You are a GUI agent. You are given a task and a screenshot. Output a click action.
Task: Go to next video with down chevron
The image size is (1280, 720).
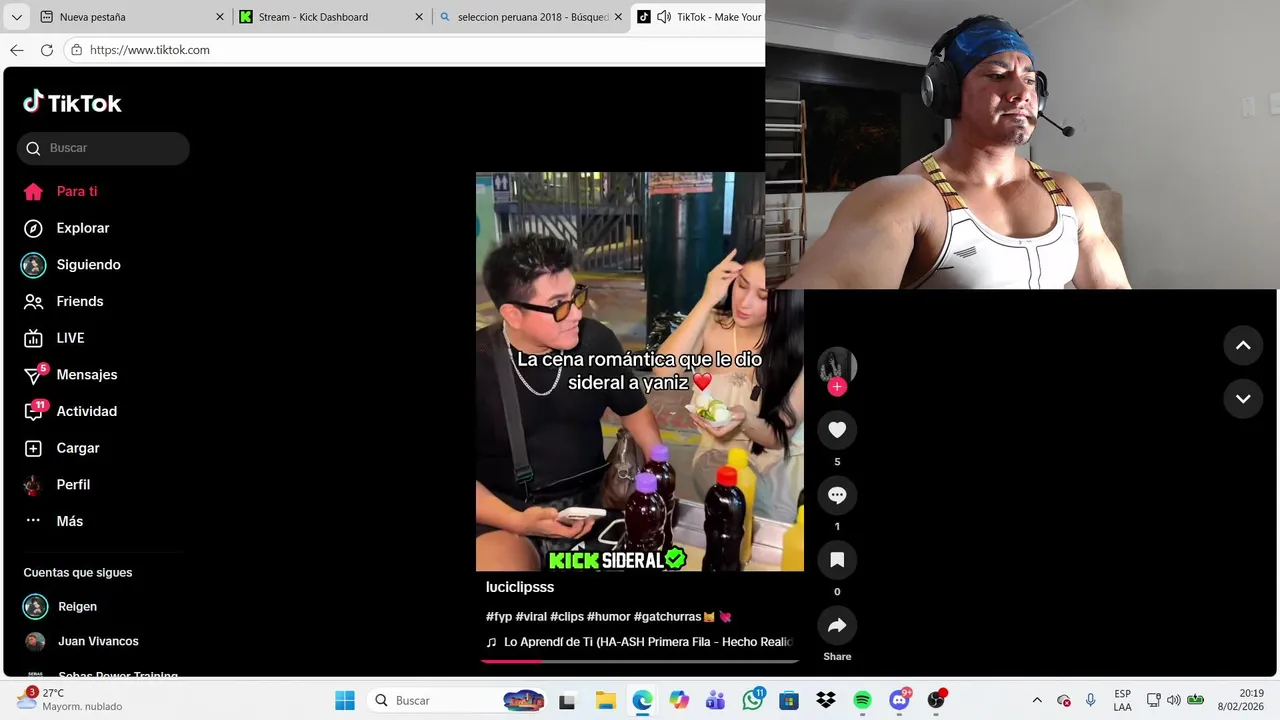click(x=1243, y=398)
